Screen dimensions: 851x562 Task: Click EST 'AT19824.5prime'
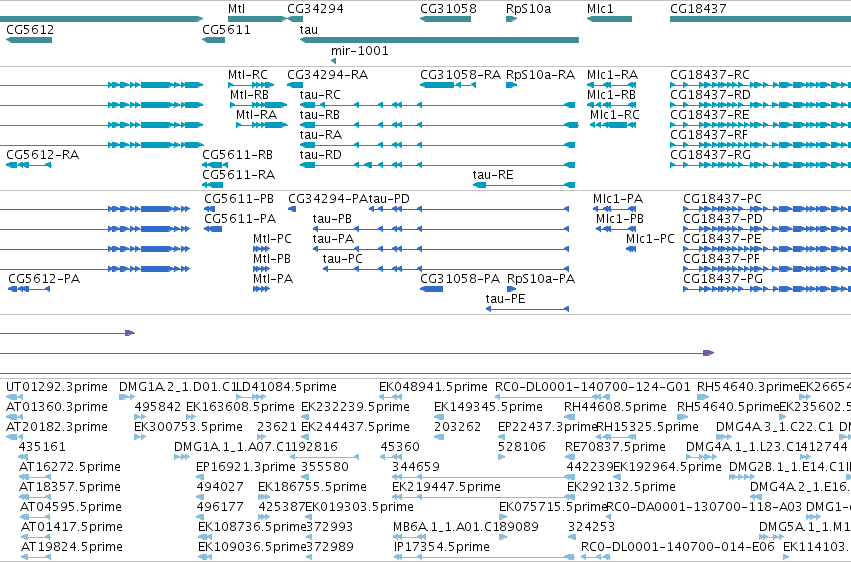click(x=72, y=546)
